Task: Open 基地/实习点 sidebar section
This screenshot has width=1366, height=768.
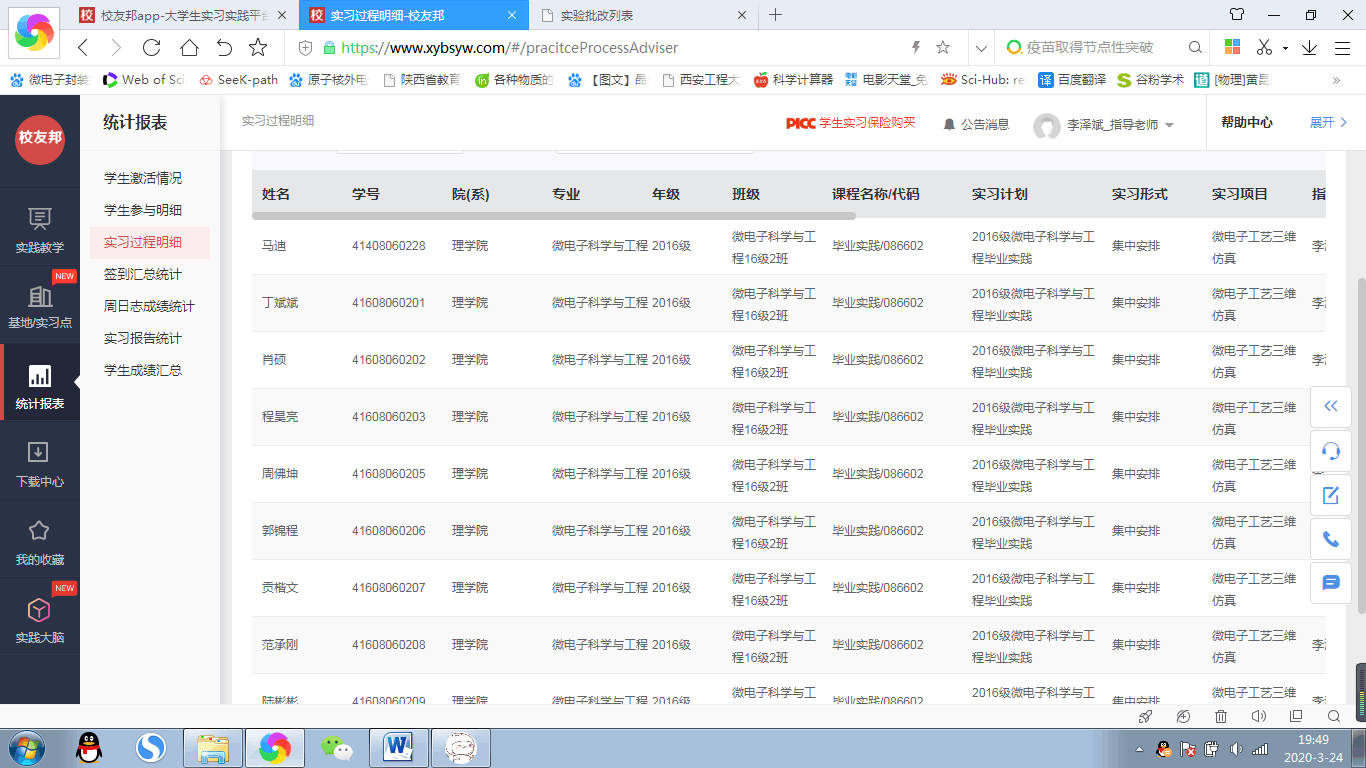Action: coord(39,305)
